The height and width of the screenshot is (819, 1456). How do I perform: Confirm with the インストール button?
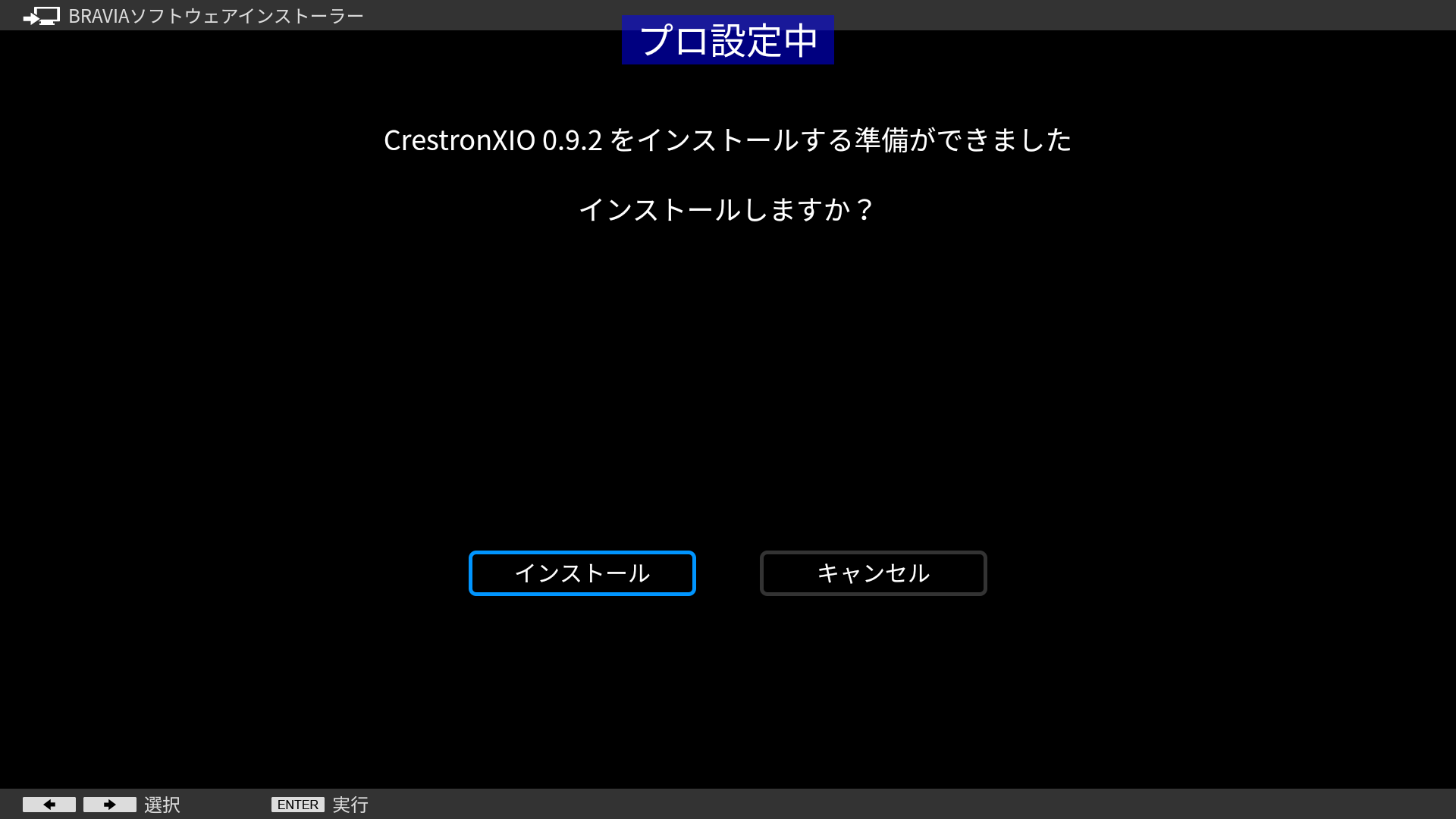pos(582,573)
